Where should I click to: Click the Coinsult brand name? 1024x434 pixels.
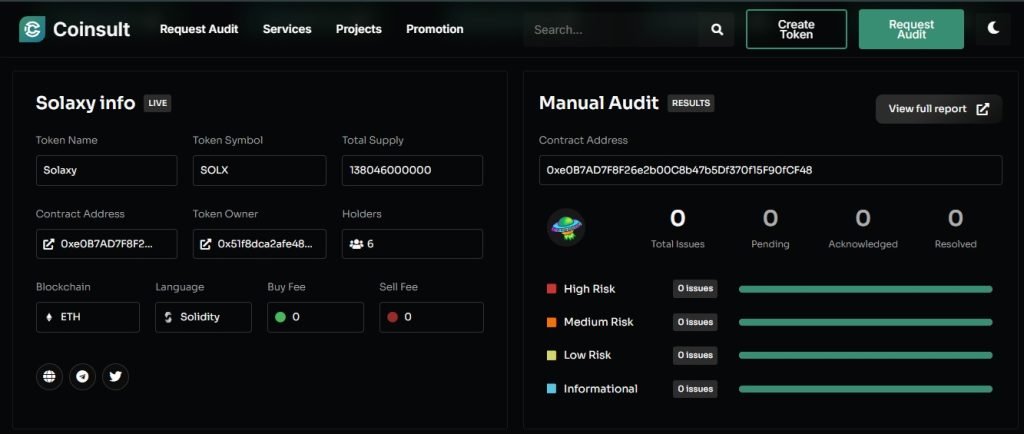coord(91,29)
